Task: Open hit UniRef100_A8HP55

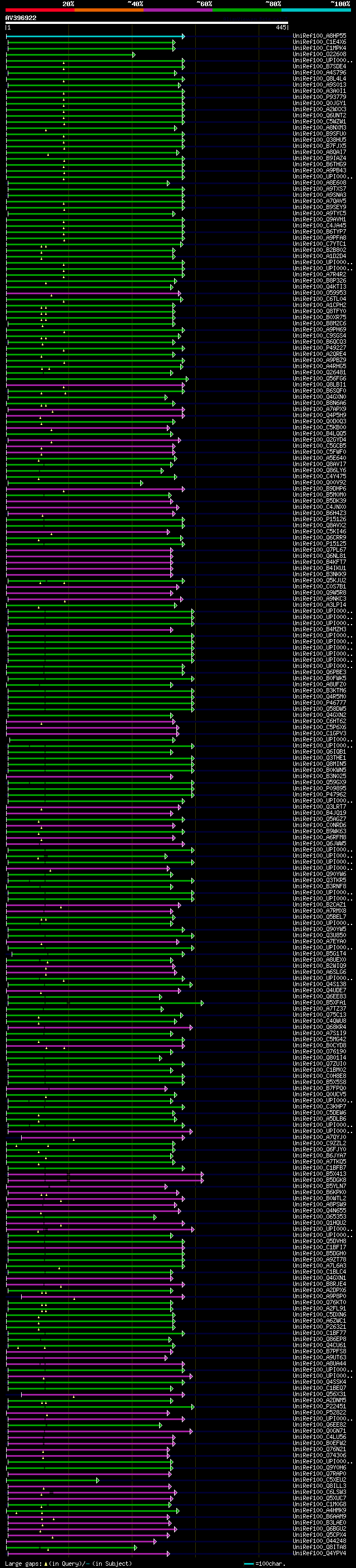Action: click(319, 36)
